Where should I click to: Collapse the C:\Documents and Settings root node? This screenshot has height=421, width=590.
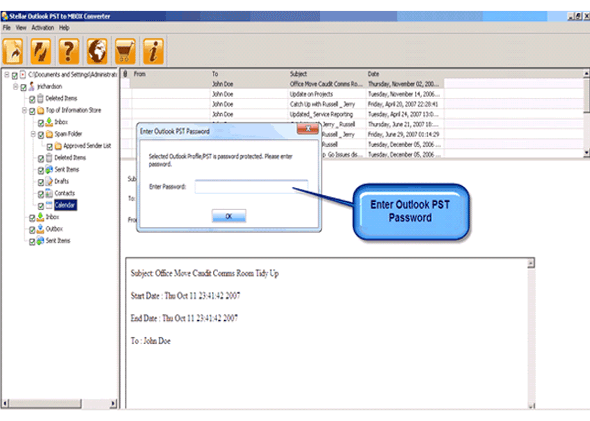[6, 75]
